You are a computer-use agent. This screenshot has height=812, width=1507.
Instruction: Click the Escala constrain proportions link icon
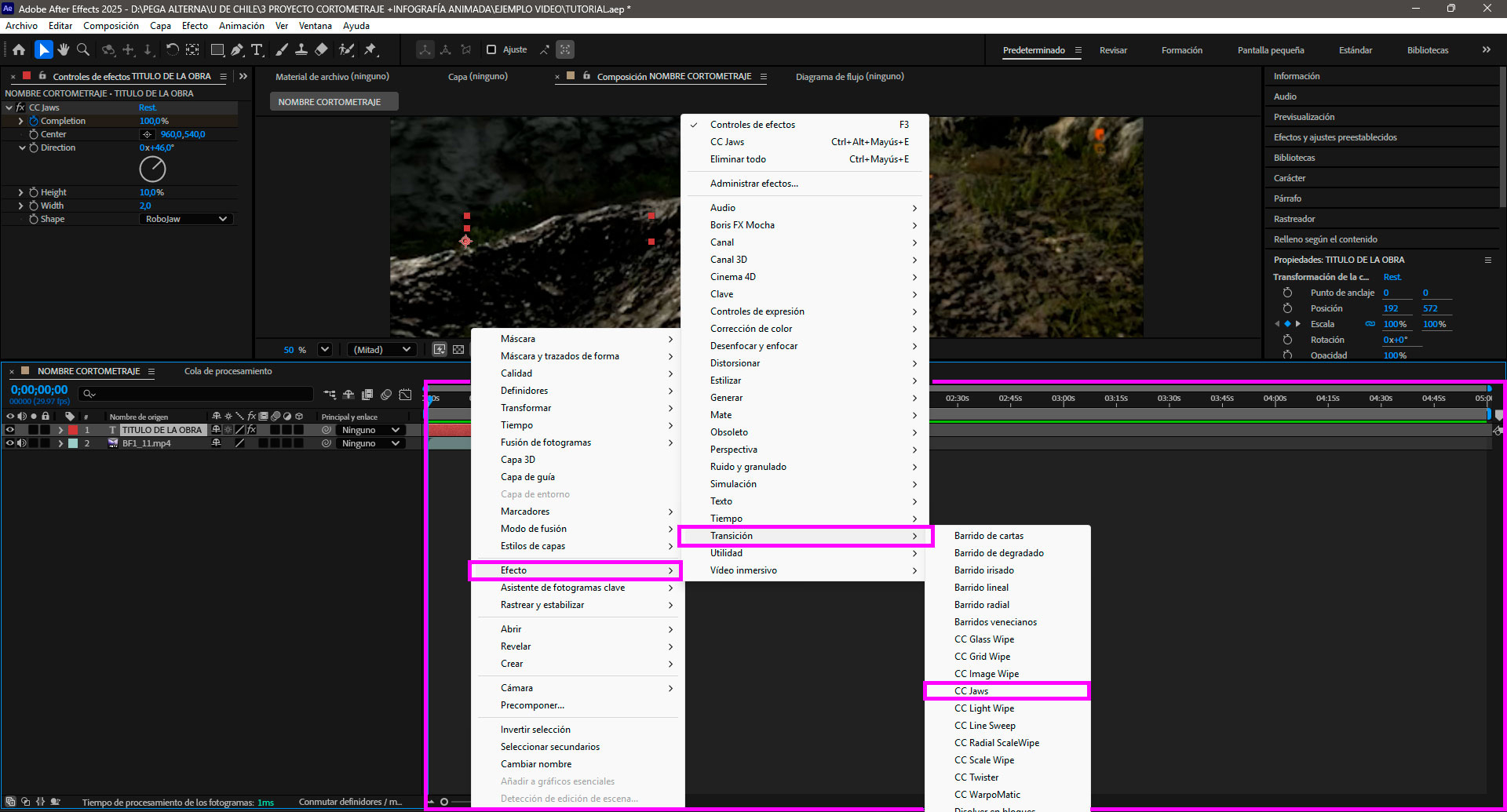tap(1370, 324)
